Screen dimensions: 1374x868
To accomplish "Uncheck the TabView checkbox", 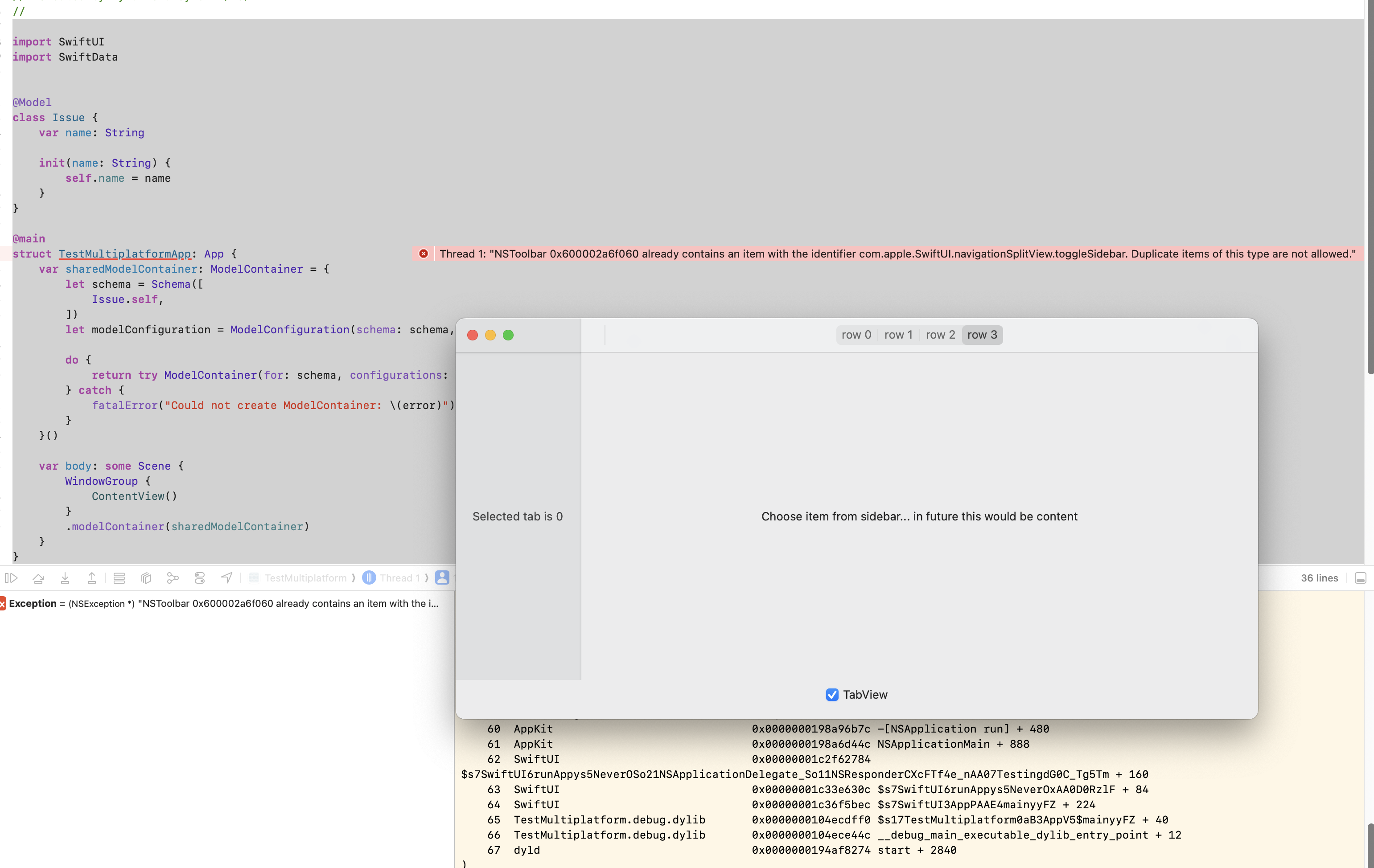I will pos(831,695).
